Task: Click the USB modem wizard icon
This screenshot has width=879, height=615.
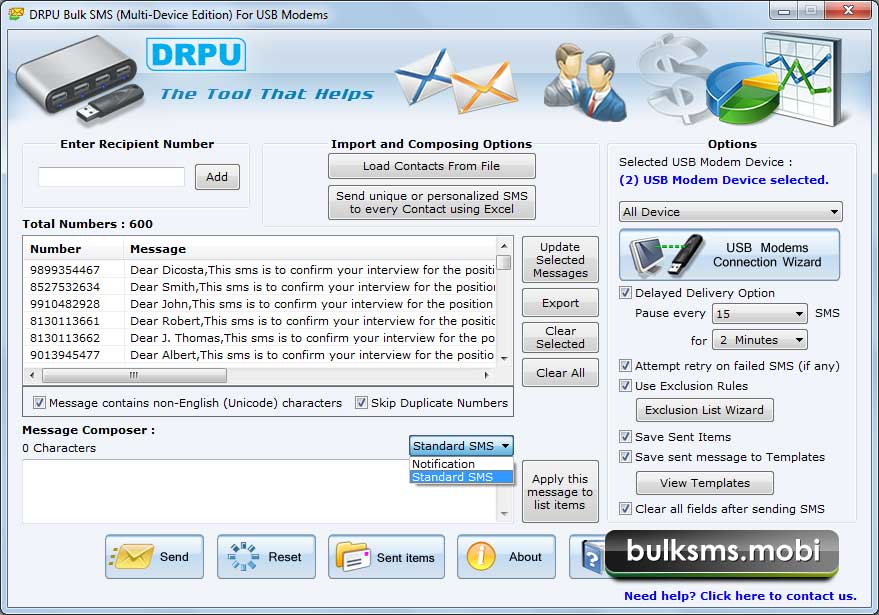Action: [x=667, y=255]
